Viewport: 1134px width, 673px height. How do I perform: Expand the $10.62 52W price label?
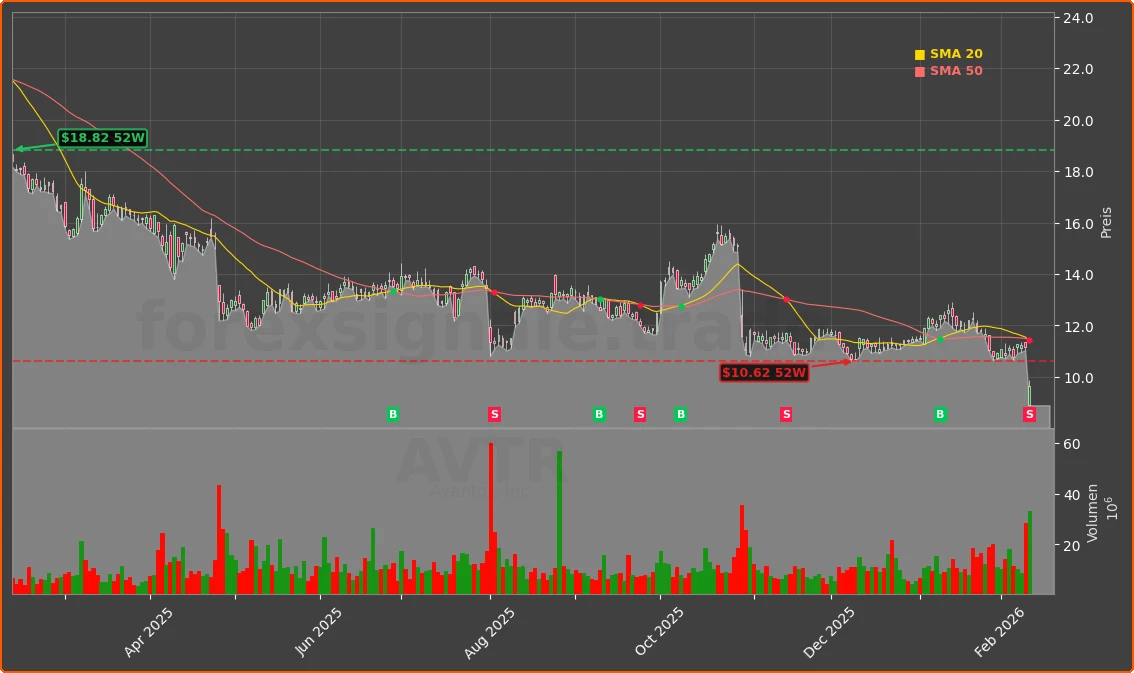pyautogui.click(x=763, y=372)
